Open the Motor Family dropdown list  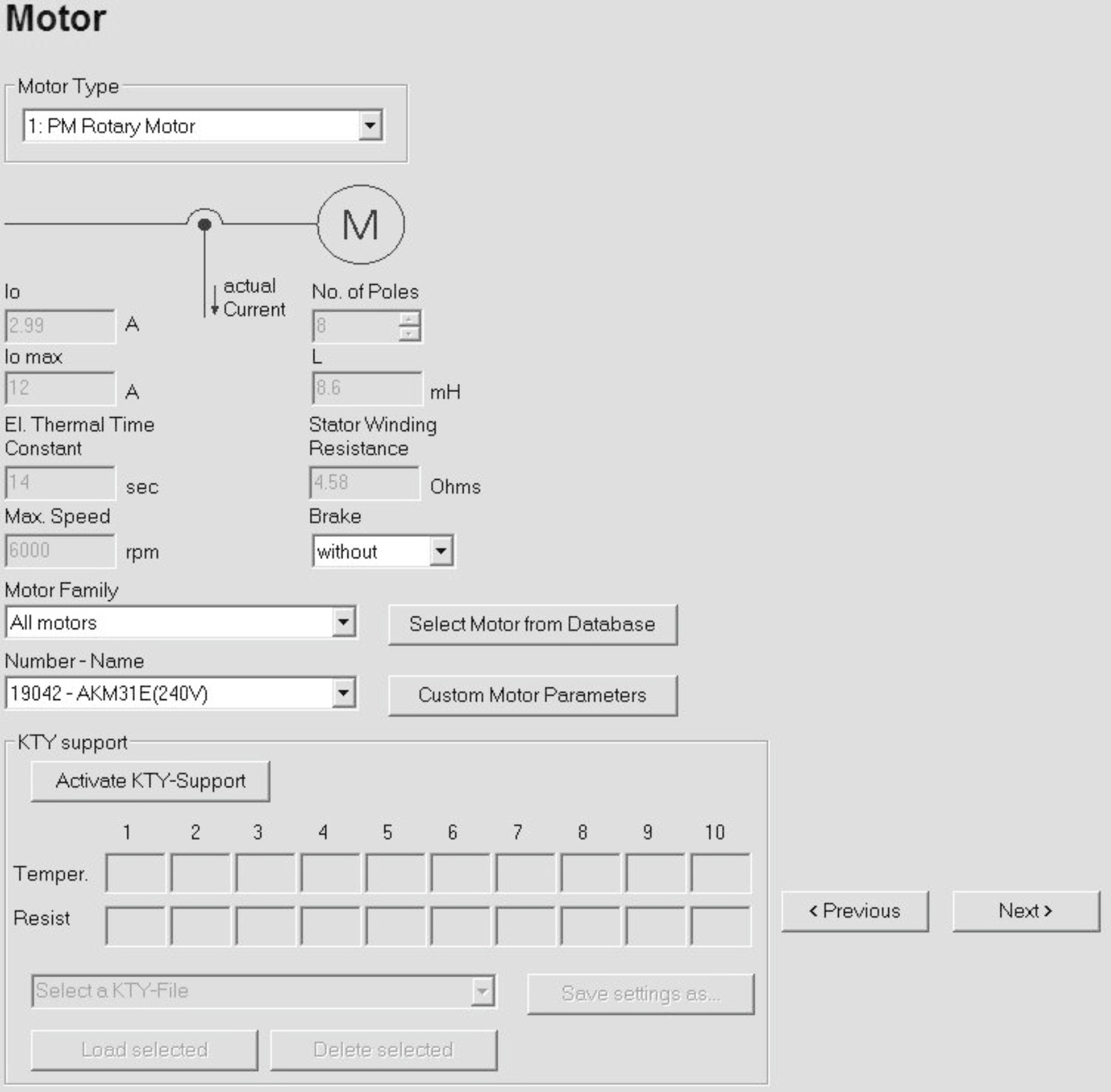click(x=343, y=622)
